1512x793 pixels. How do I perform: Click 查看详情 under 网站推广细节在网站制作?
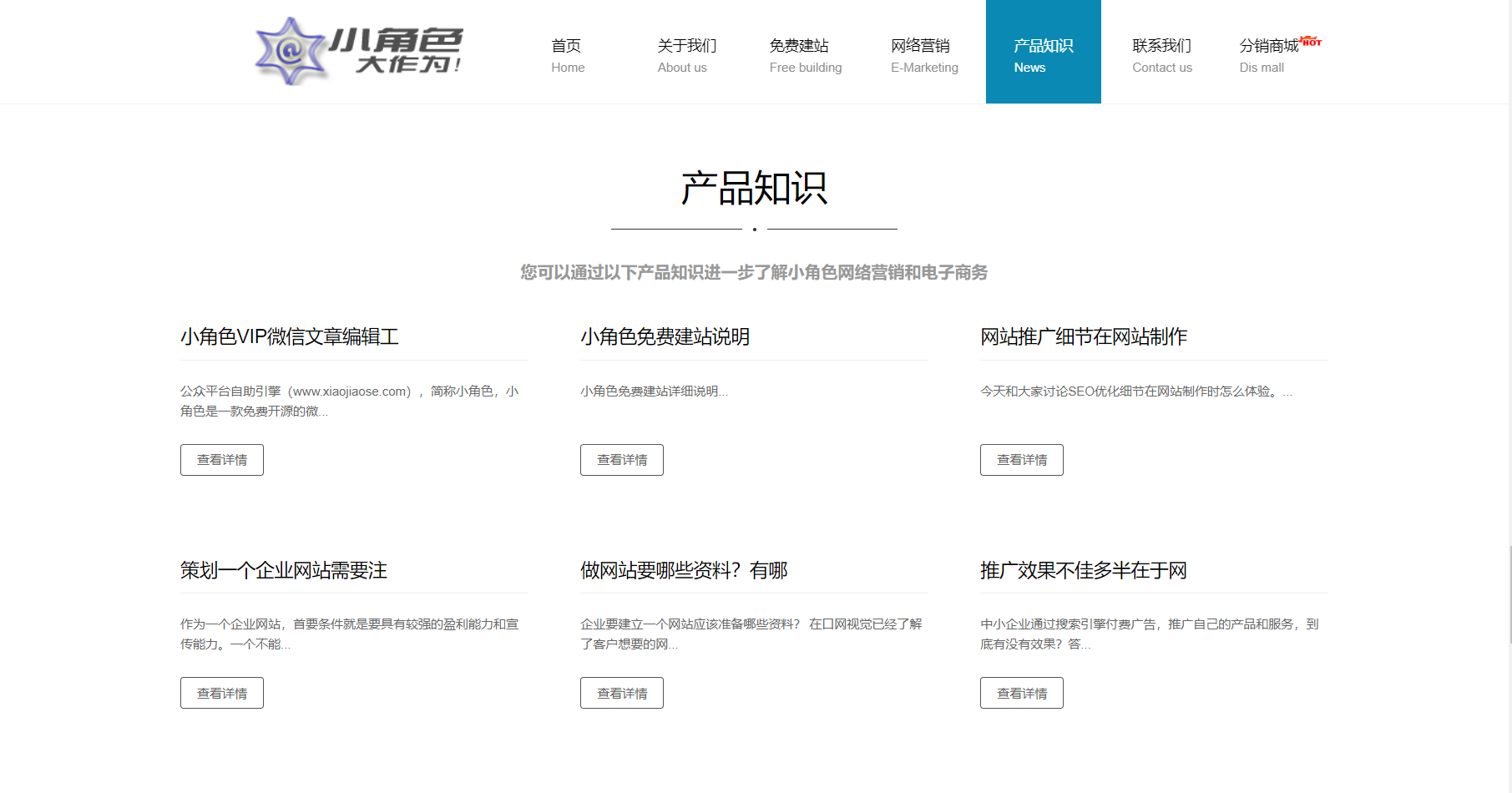pos(1022,460)
